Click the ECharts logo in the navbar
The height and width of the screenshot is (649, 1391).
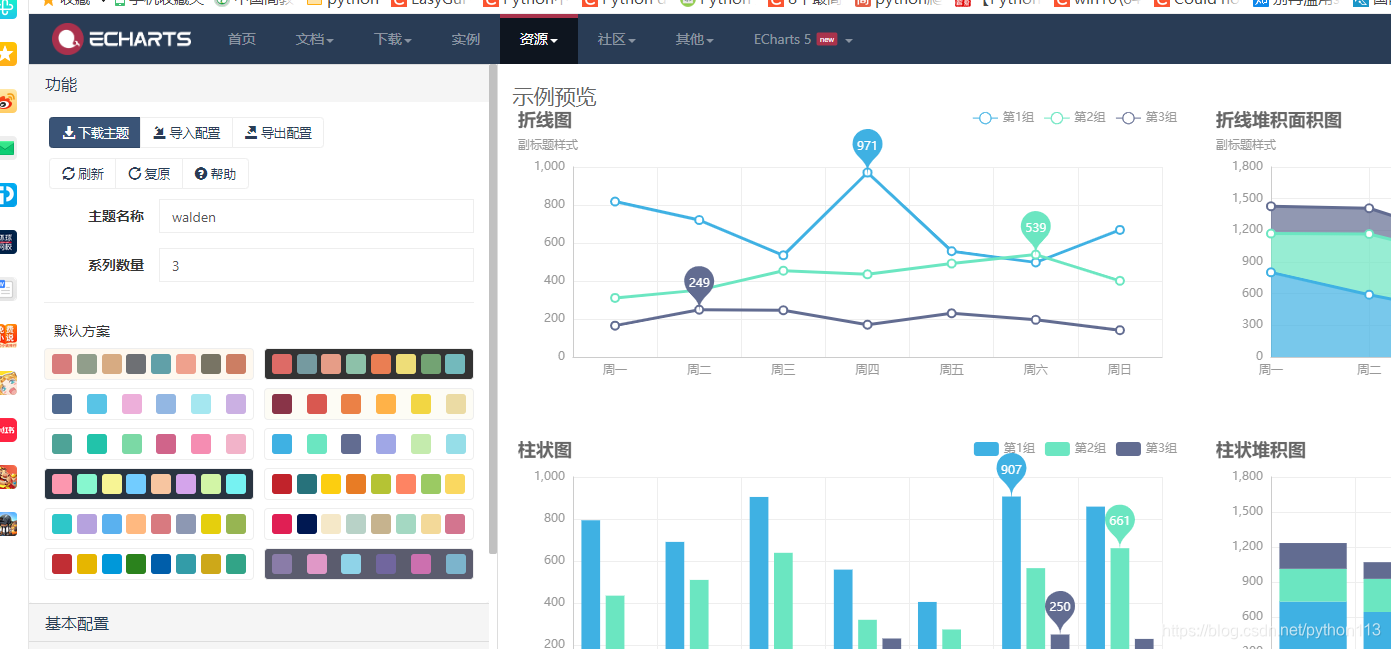pos(121,39)
